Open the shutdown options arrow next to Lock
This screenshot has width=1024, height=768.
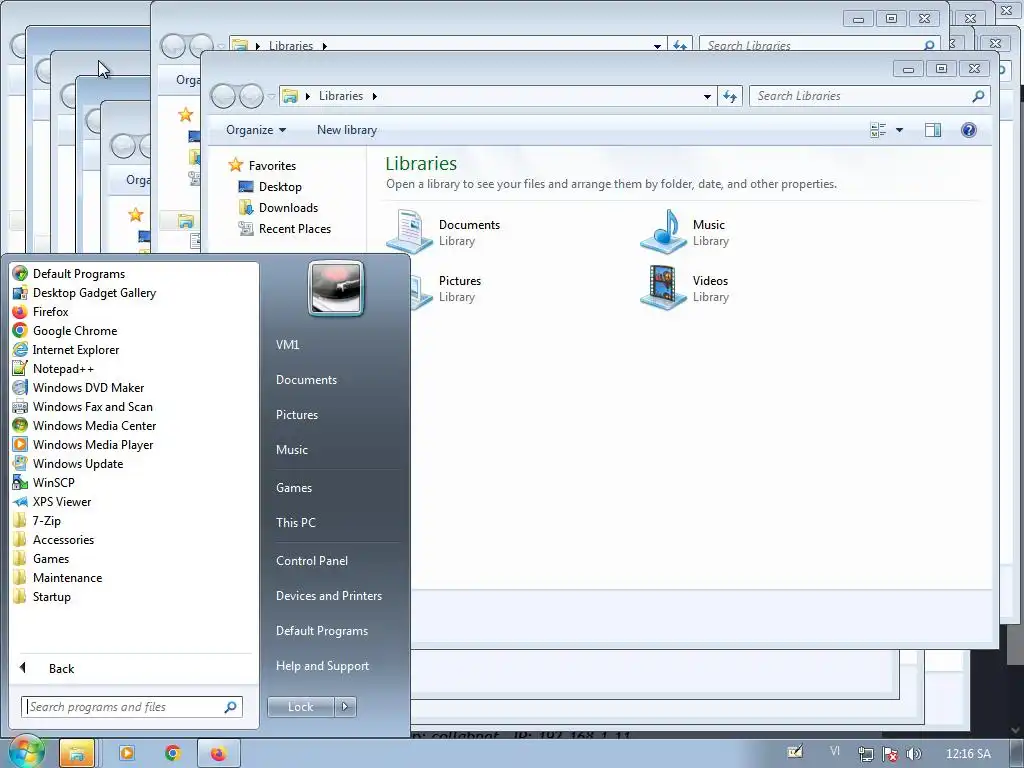345,707
